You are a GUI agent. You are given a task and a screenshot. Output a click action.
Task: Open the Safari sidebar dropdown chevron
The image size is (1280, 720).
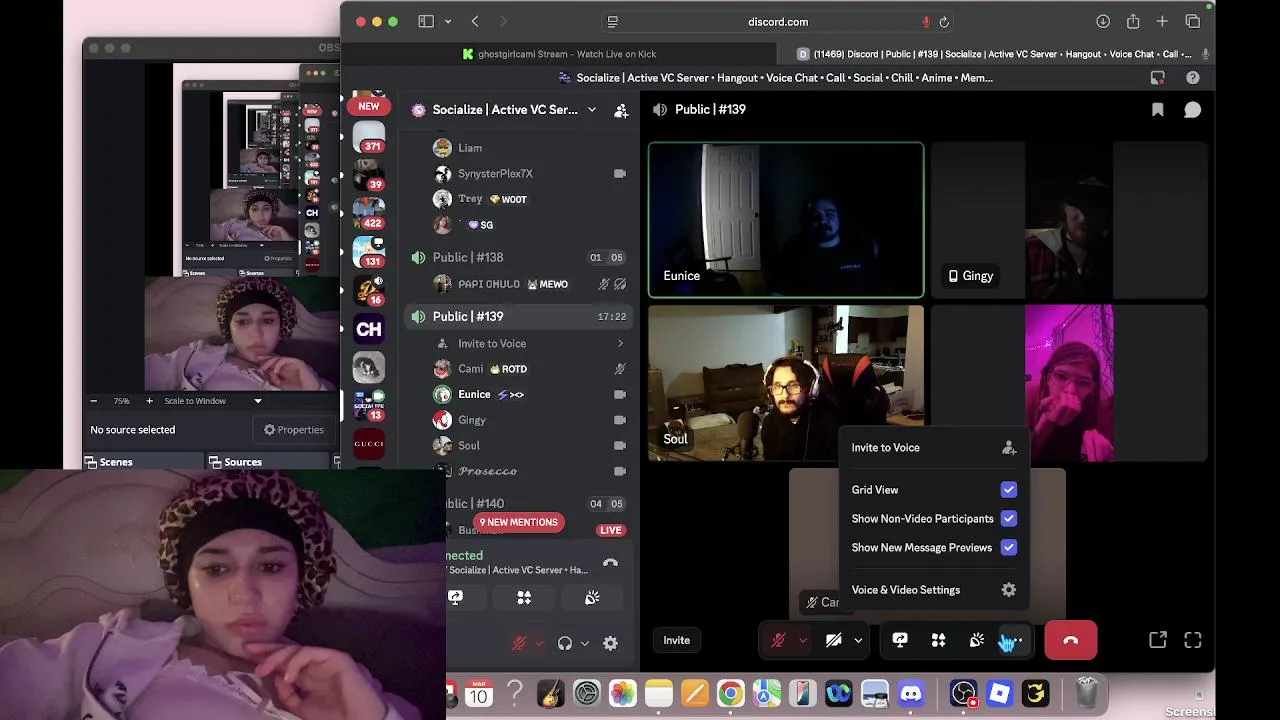tap(448, 22)
